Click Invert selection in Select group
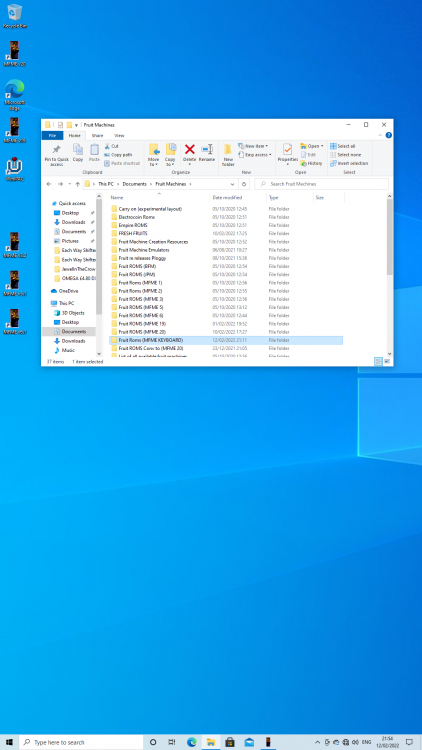 [x=349, y=163]
